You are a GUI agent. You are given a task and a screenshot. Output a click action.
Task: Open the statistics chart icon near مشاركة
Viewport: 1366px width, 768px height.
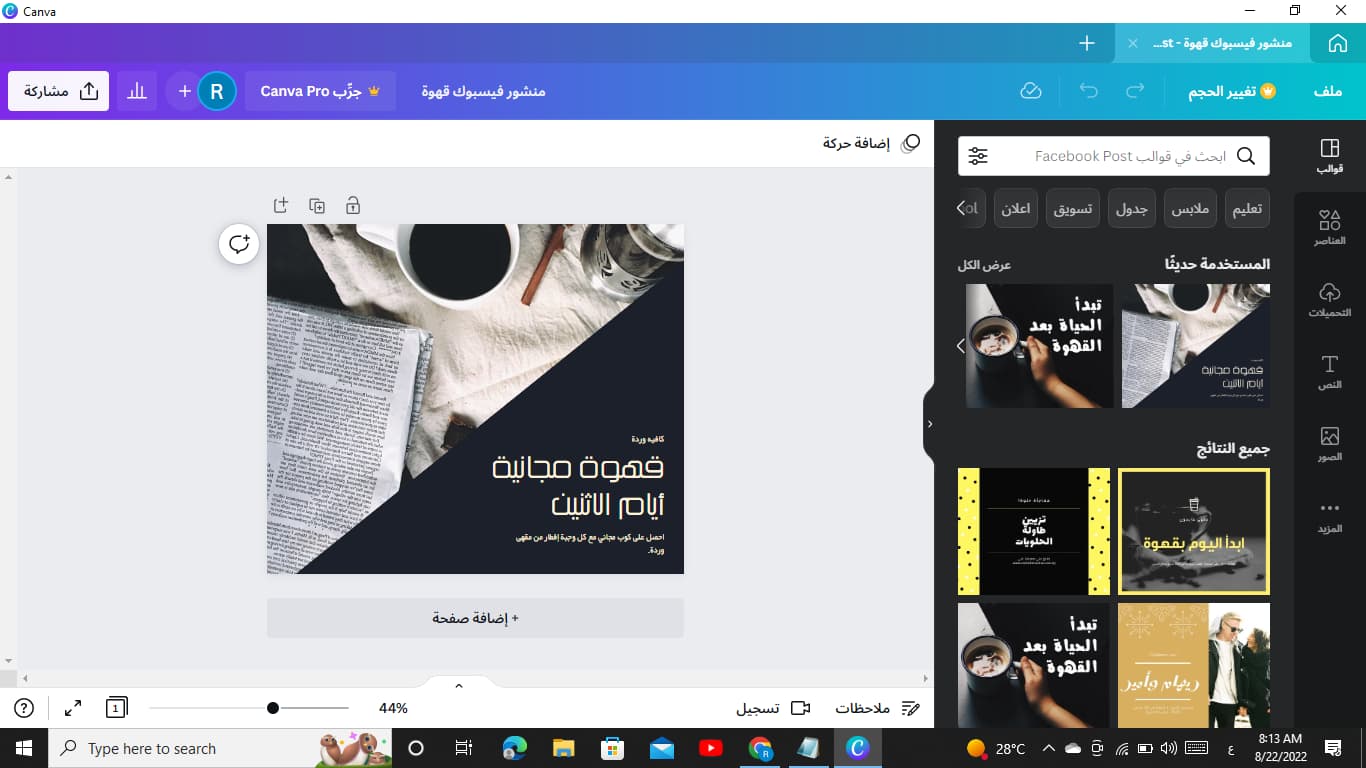pyautogui.click(x=137, y=91)
